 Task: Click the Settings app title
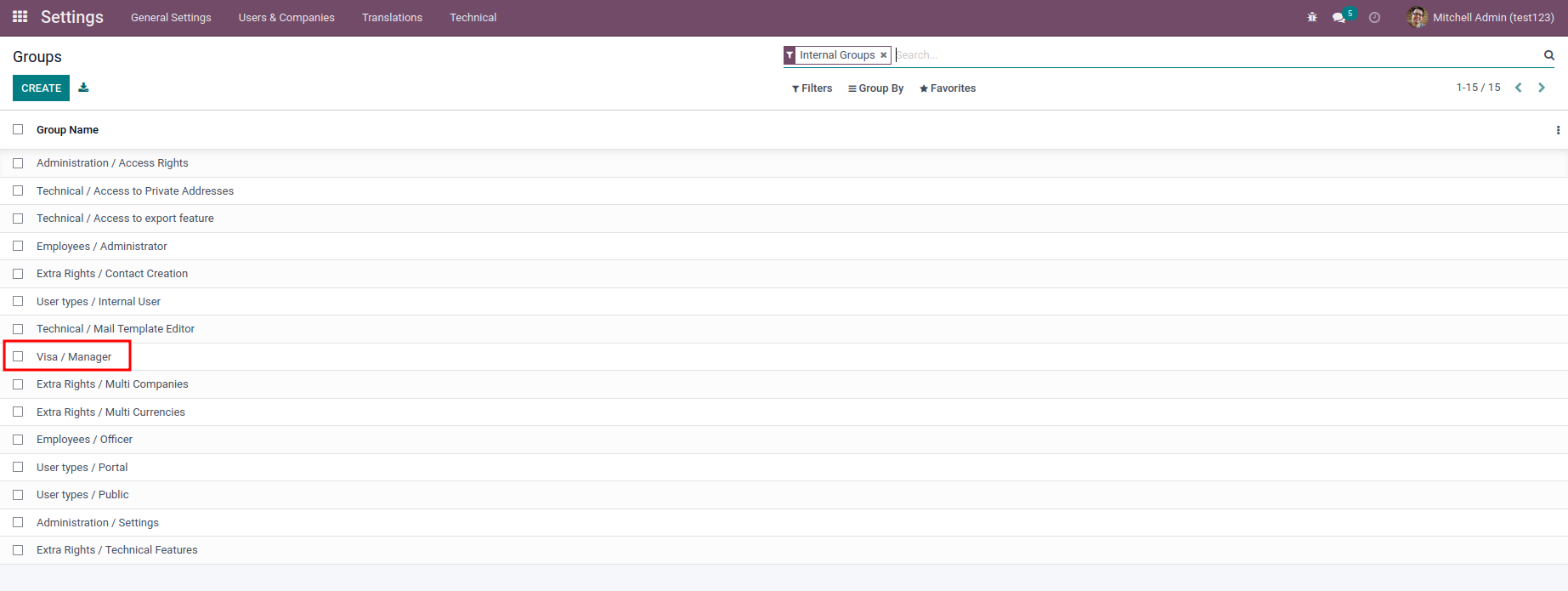[x=72, y=17]
